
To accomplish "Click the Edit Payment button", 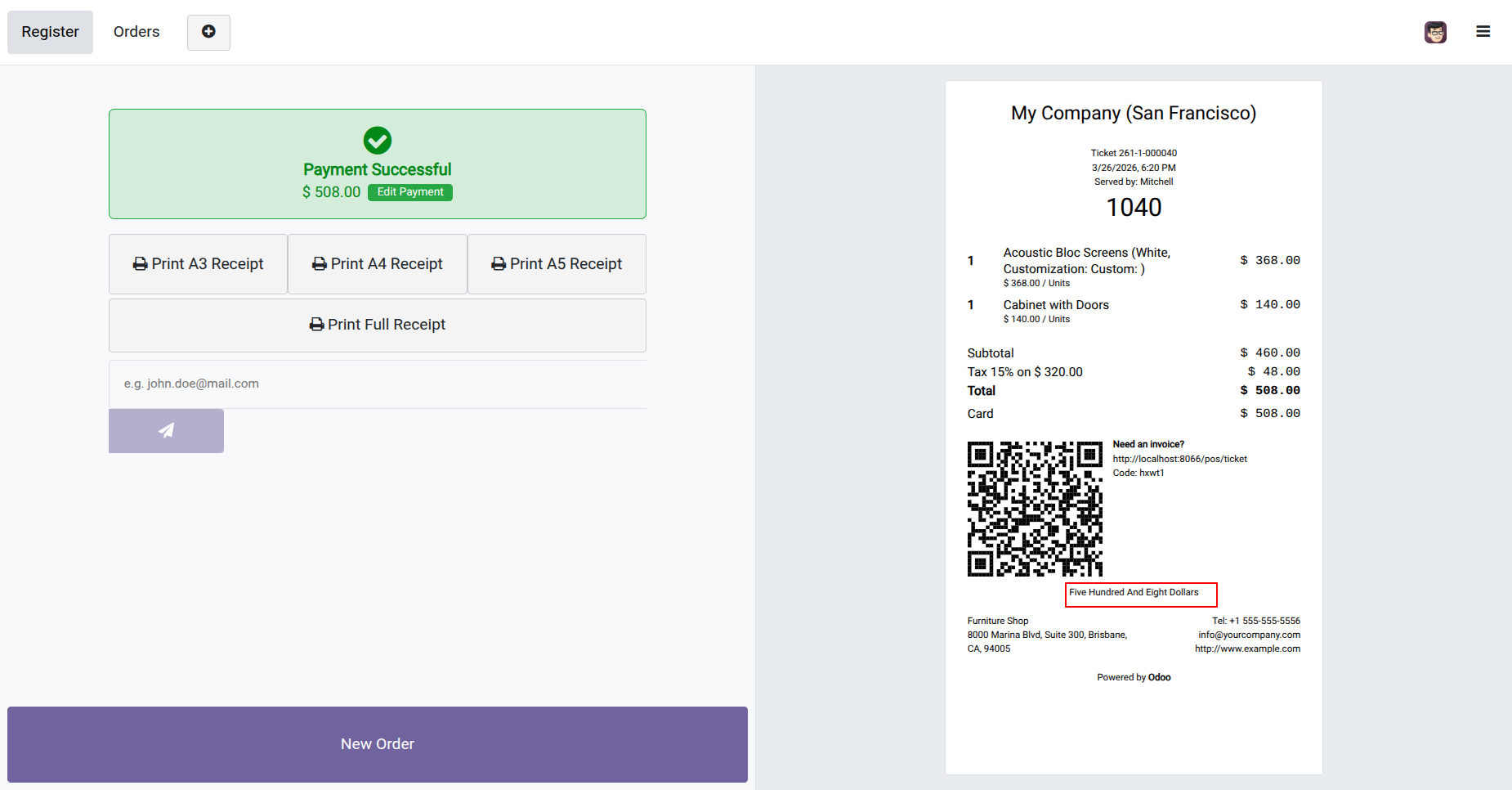I will 410,192.
